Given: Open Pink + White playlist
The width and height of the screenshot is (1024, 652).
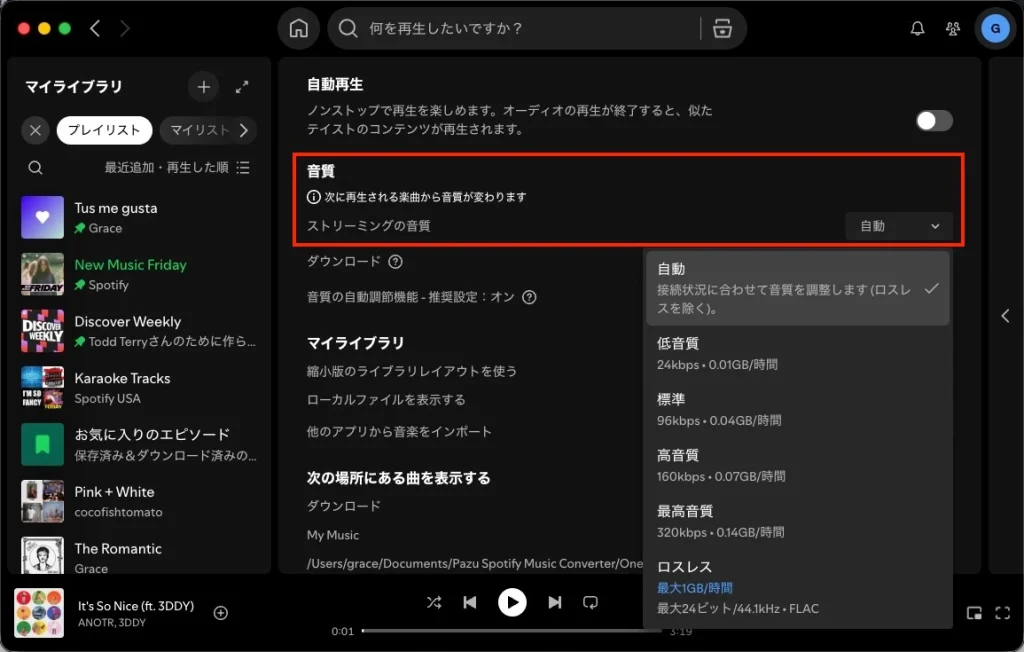Looking at the screenshot, I should click(140, 502).
